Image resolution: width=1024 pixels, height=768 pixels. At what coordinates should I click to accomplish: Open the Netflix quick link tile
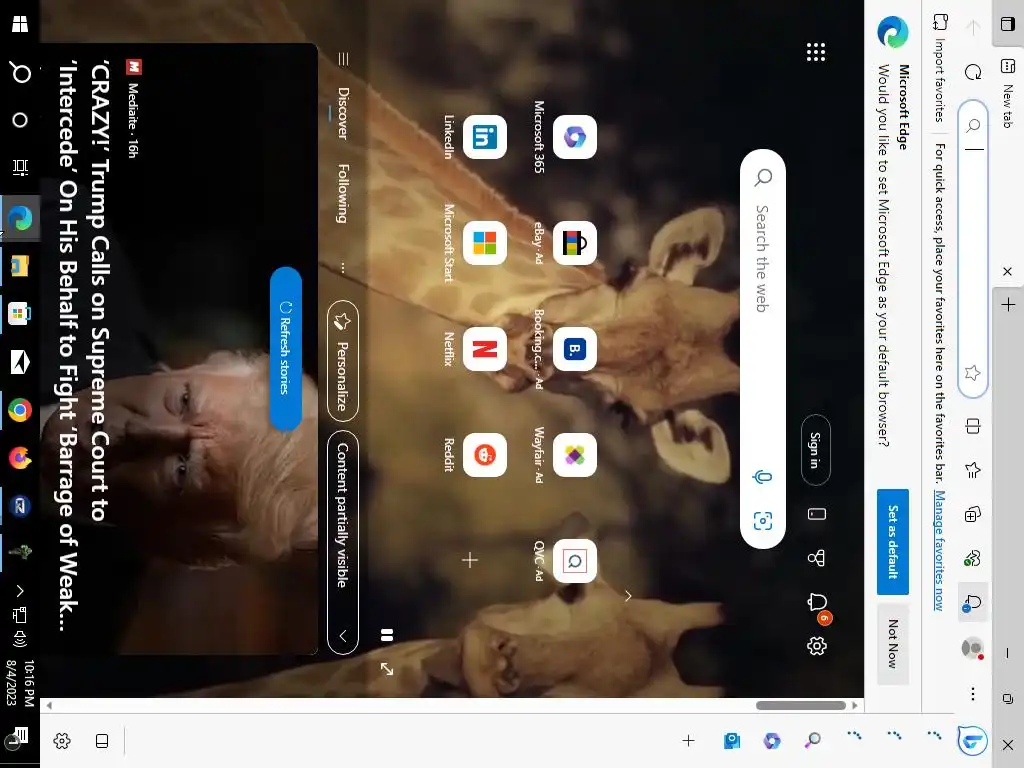(485, 349)
